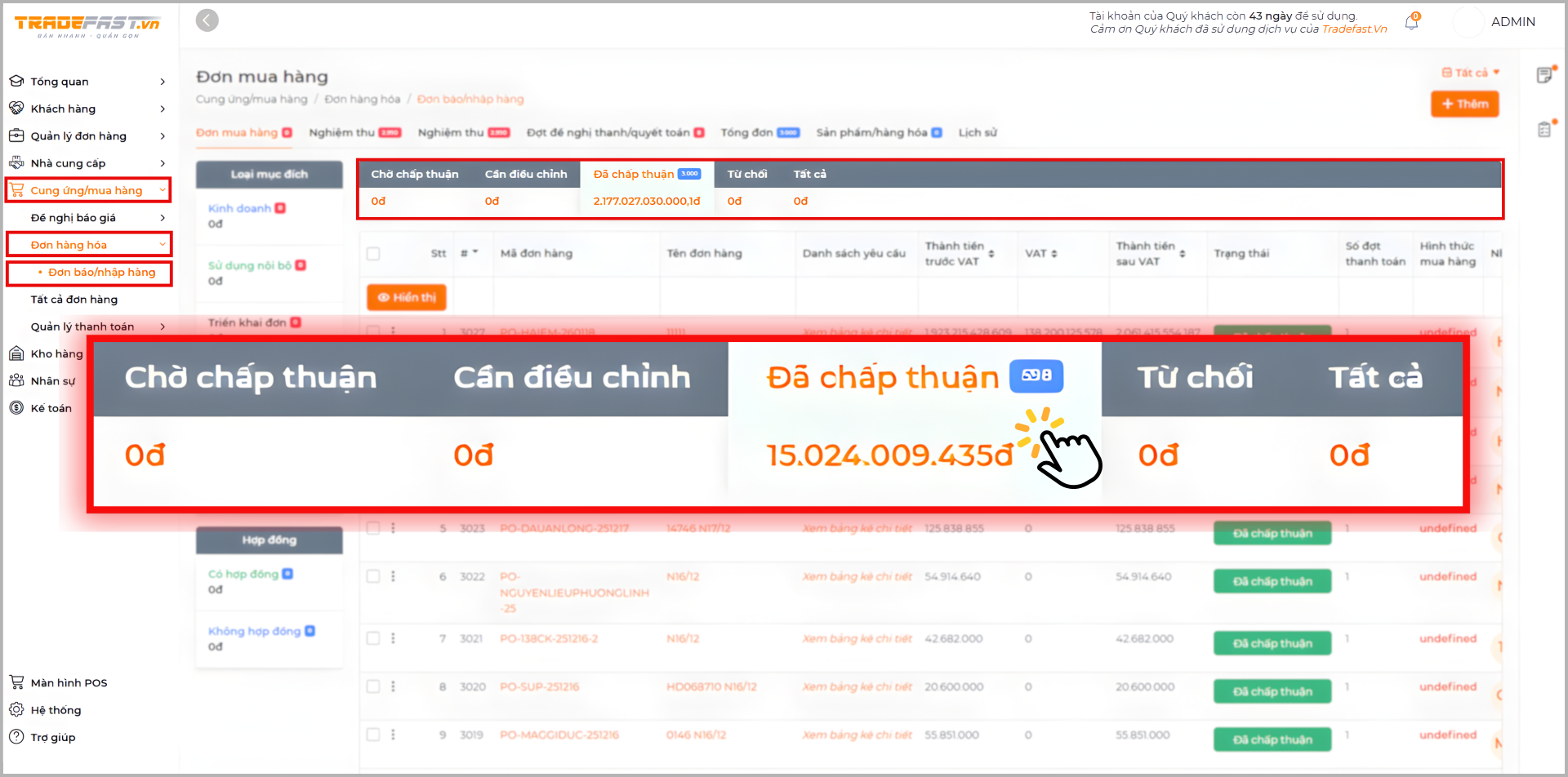1568x777 pixels.
Task: Expand the Khách hàng submenu arrow
Action: point(163,109)
